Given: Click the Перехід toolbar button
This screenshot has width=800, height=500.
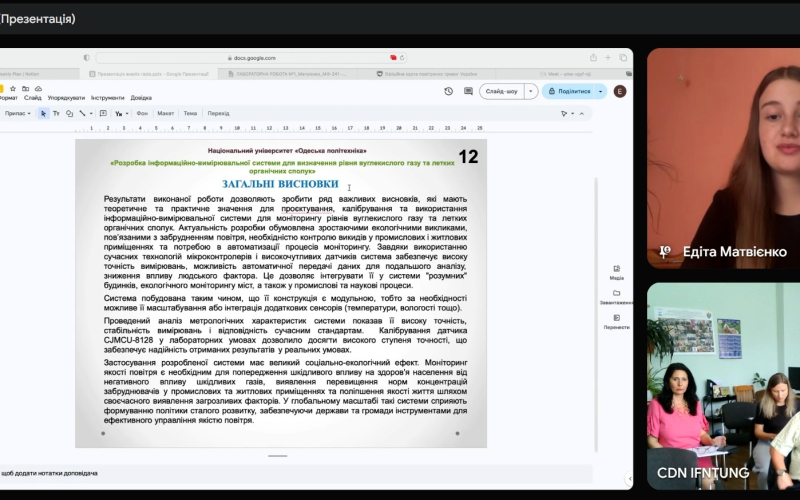Looking at the screenshot, I should point(218,113).
